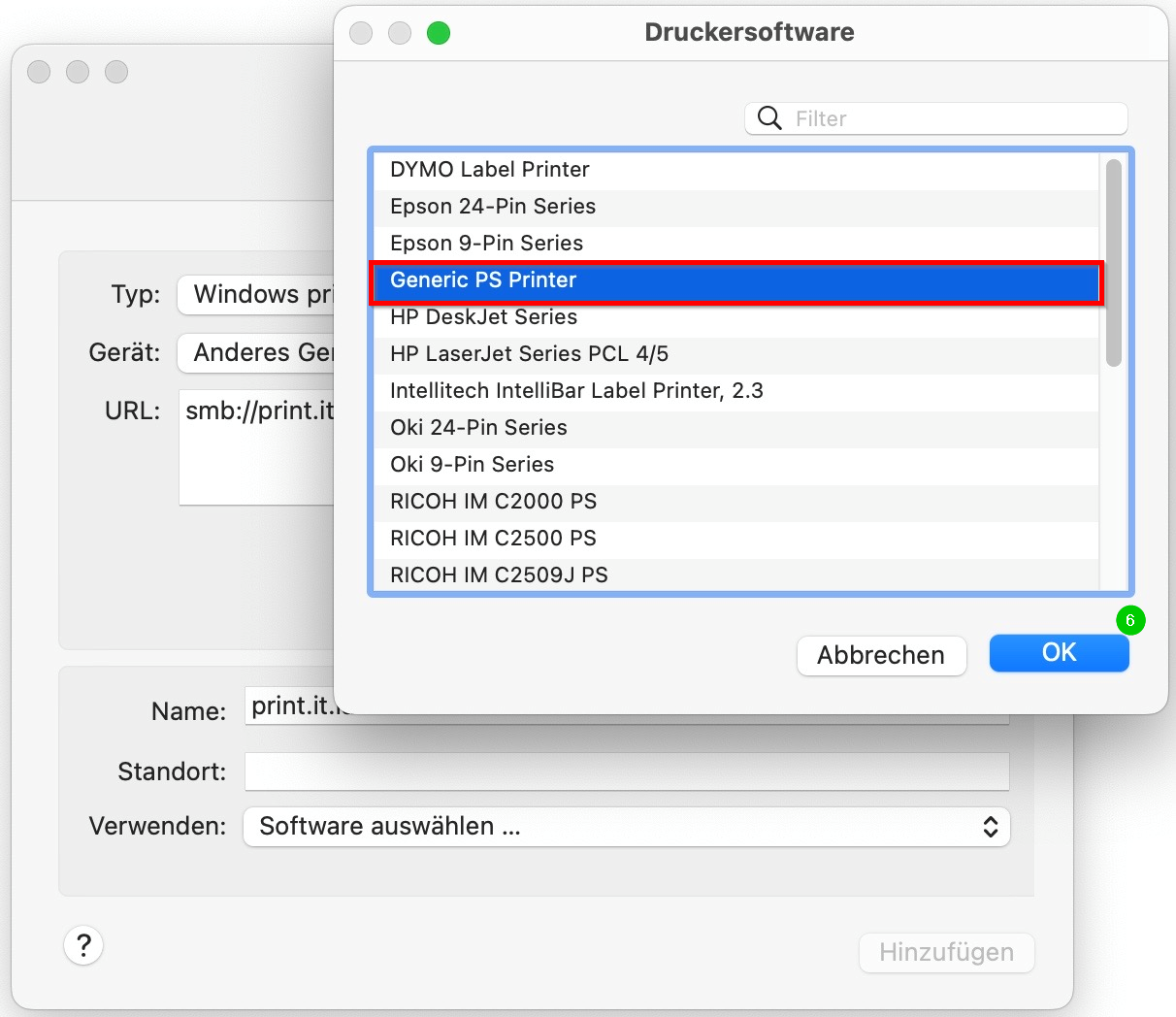Viewport: 1176px width, 1017px height.
Task: Click the magnifying glass search icon
Action: [769, 118]
